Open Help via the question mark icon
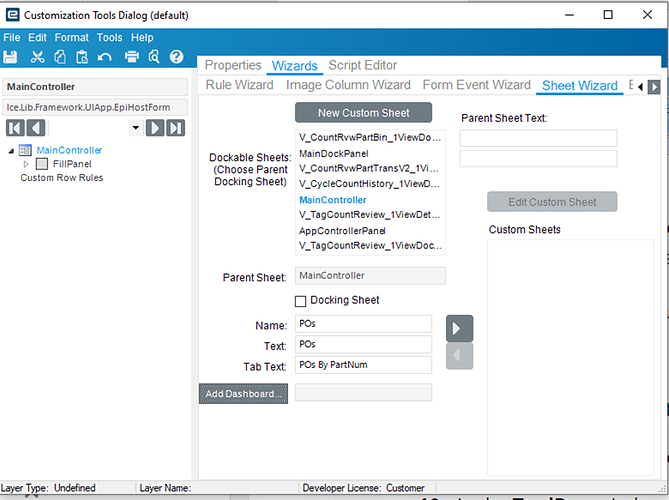The width and height of the screenshot is (669, 500). (x=177, y=57)
